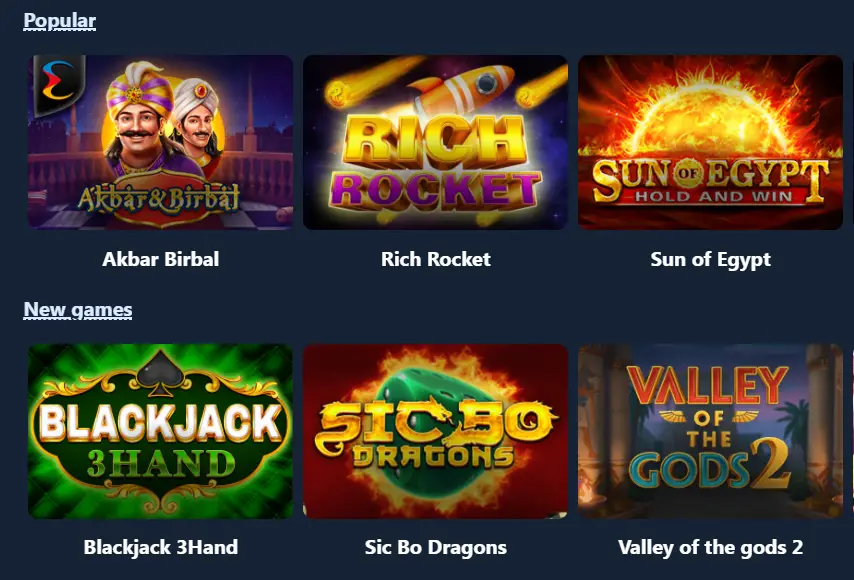The width and height of the screenshot is (854, 580).
Task: Click the Popular section heading link
Action: 59,21
